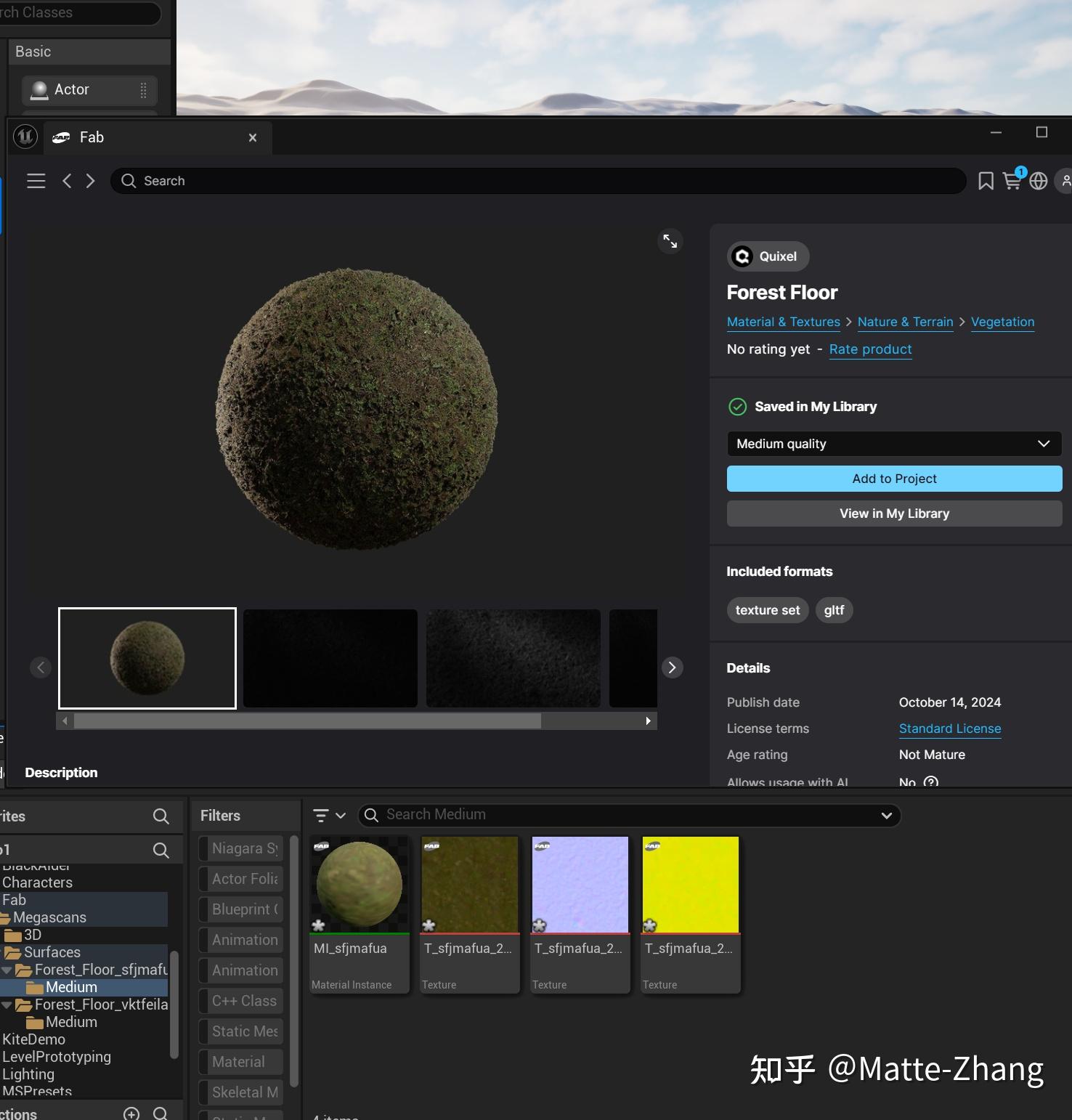This screenshot has width=1072, height=1120.
Task: Open the content browser filter icon
Action: [x=322, y=815]
